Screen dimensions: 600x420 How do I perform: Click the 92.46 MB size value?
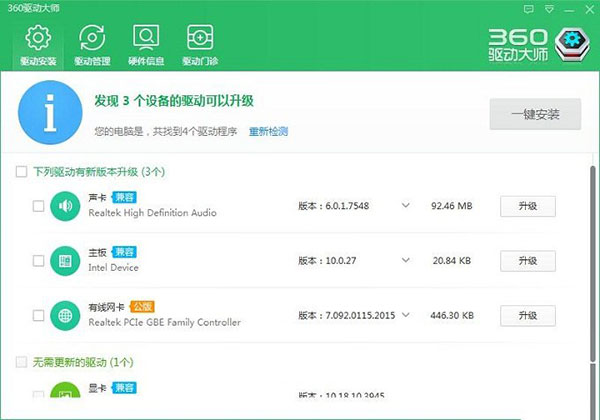(452, 206)
